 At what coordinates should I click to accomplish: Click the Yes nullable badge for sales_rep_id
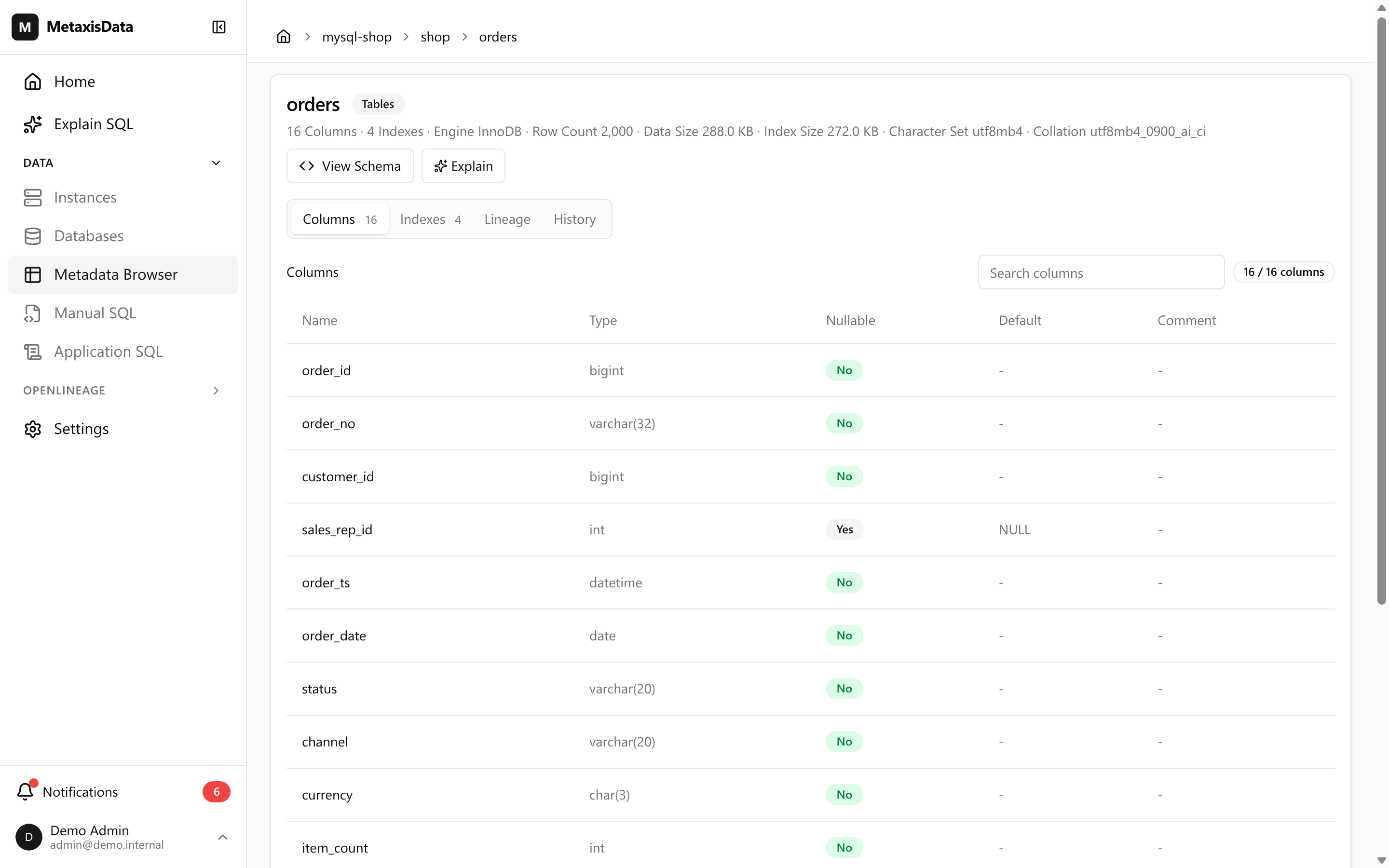pos(844,529)
